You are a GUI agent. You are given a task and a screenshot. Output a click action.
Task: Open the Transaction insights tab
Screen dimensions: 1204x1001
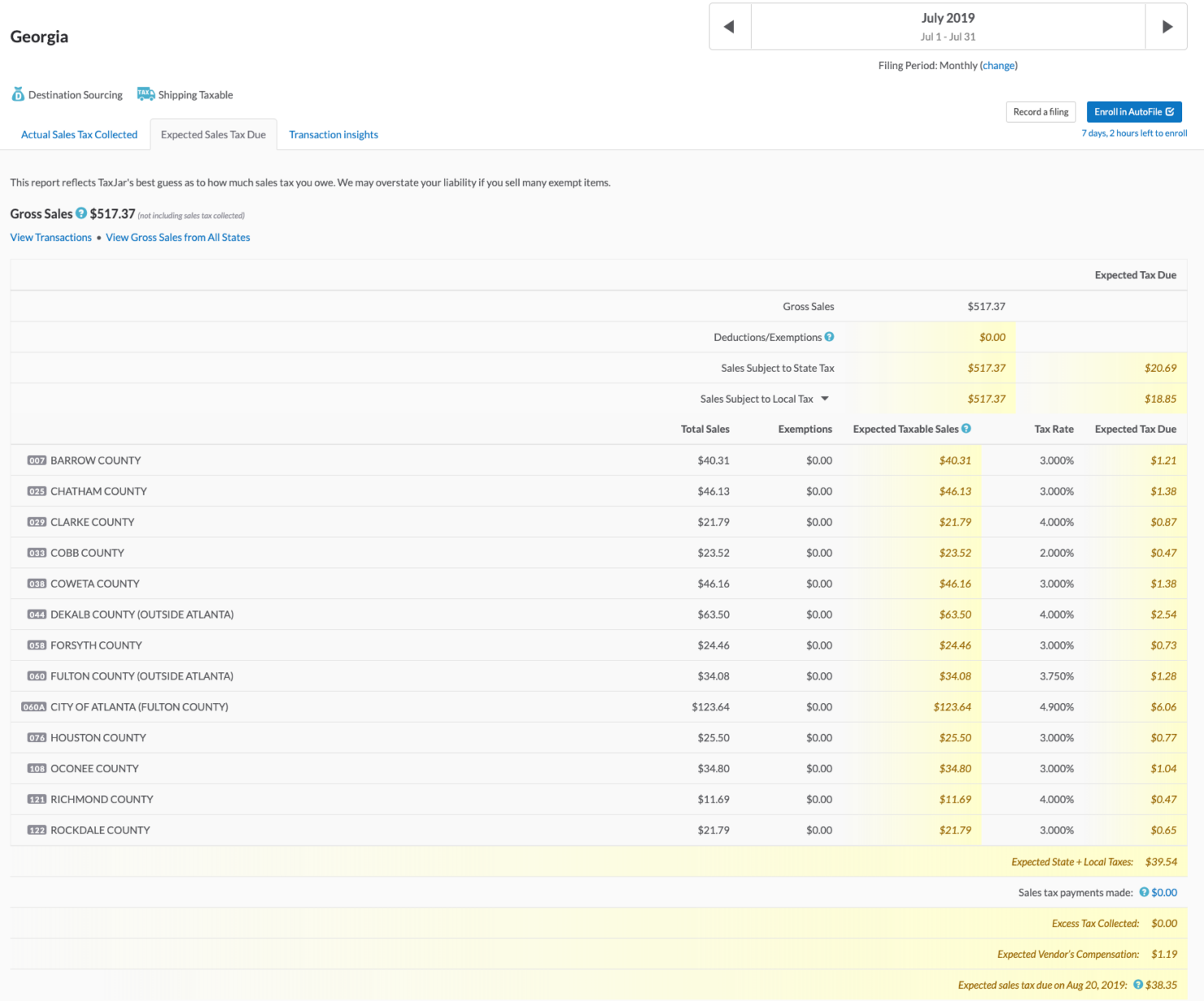point(334,134)
